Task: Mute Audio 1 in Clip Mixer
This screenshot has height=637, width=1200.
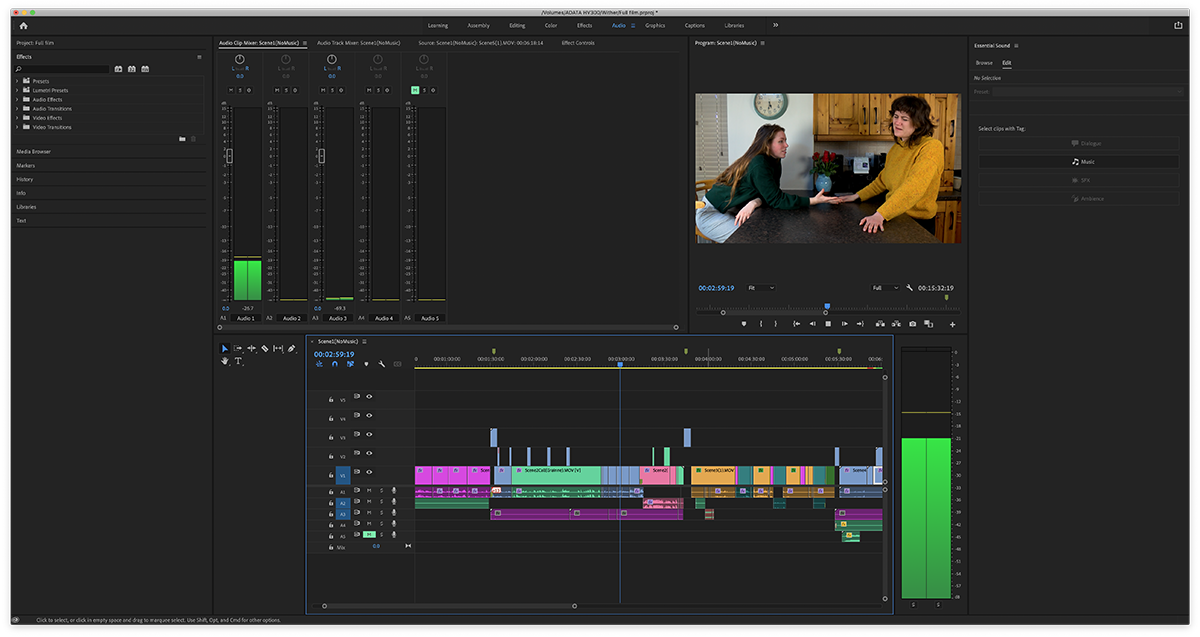Action: [x=229, y=90]
